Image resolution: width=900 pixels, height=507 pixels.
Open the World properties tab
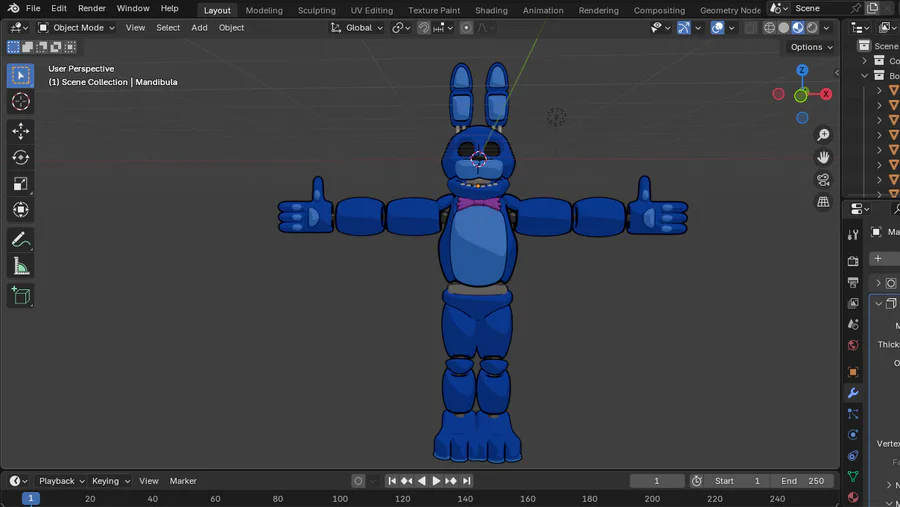tap(853, 345)
